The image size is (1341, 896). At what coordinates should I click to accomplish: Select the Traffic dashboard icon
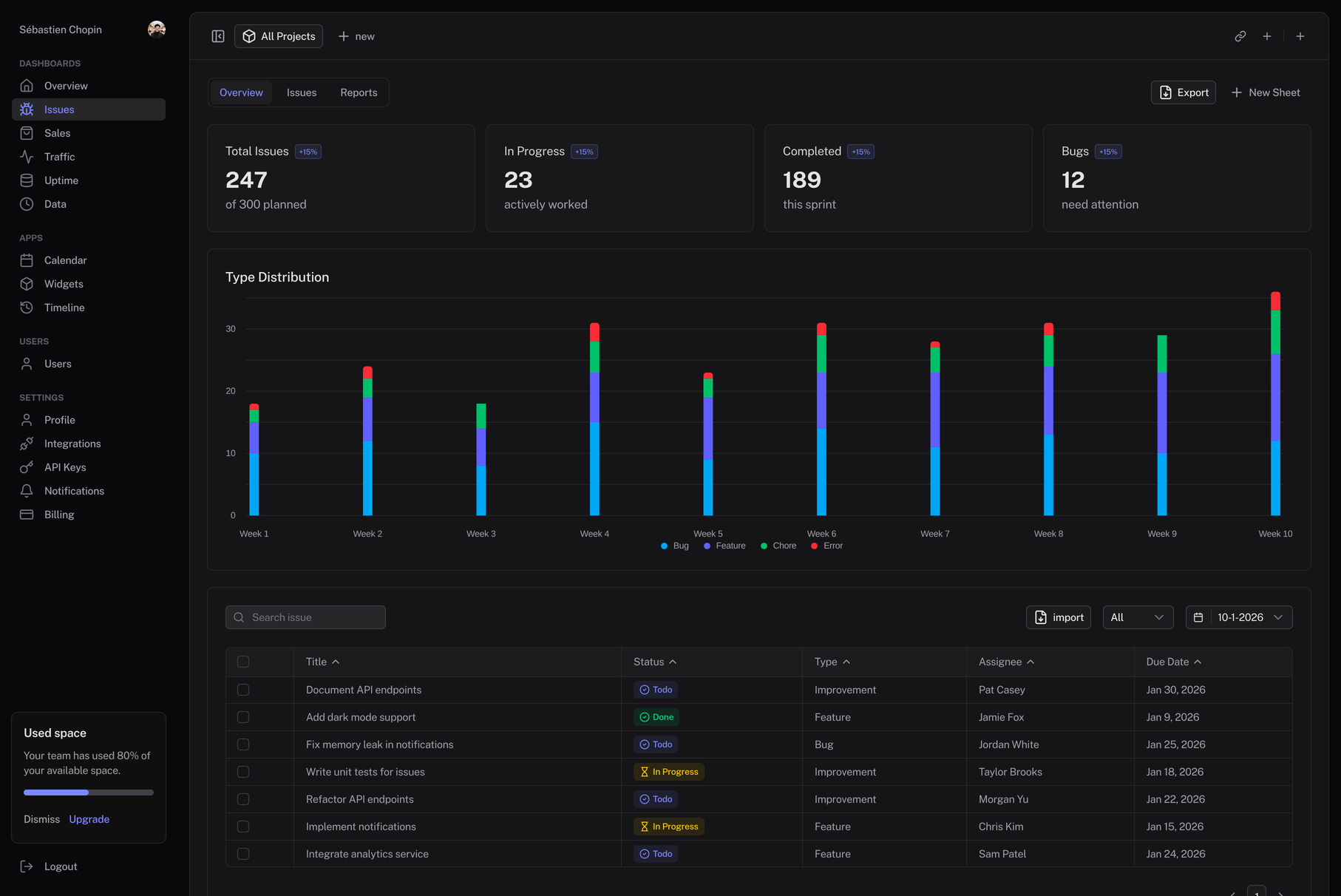pos(27,156)
